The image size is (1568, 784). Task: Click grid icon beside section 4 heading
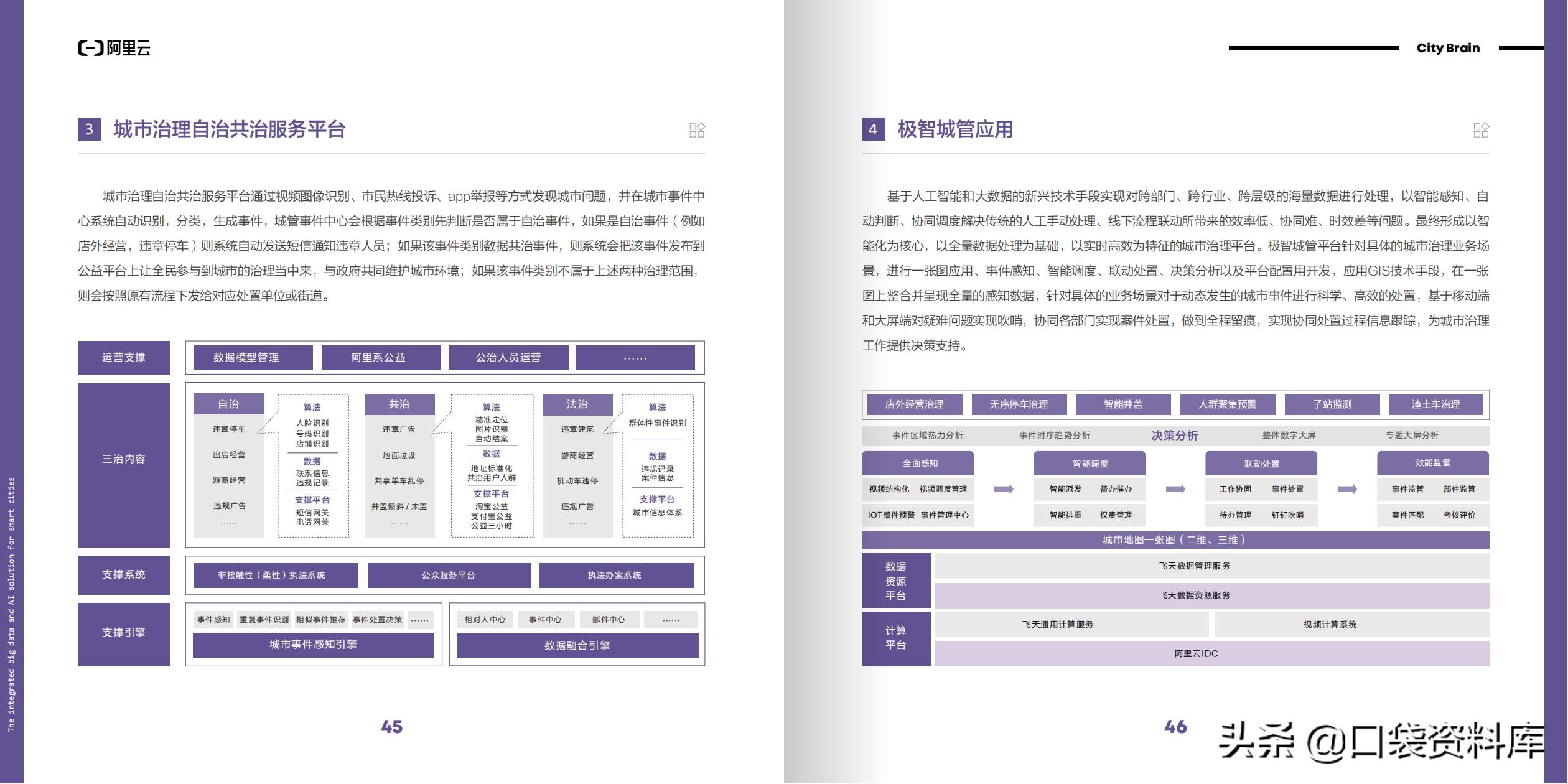1481,129
